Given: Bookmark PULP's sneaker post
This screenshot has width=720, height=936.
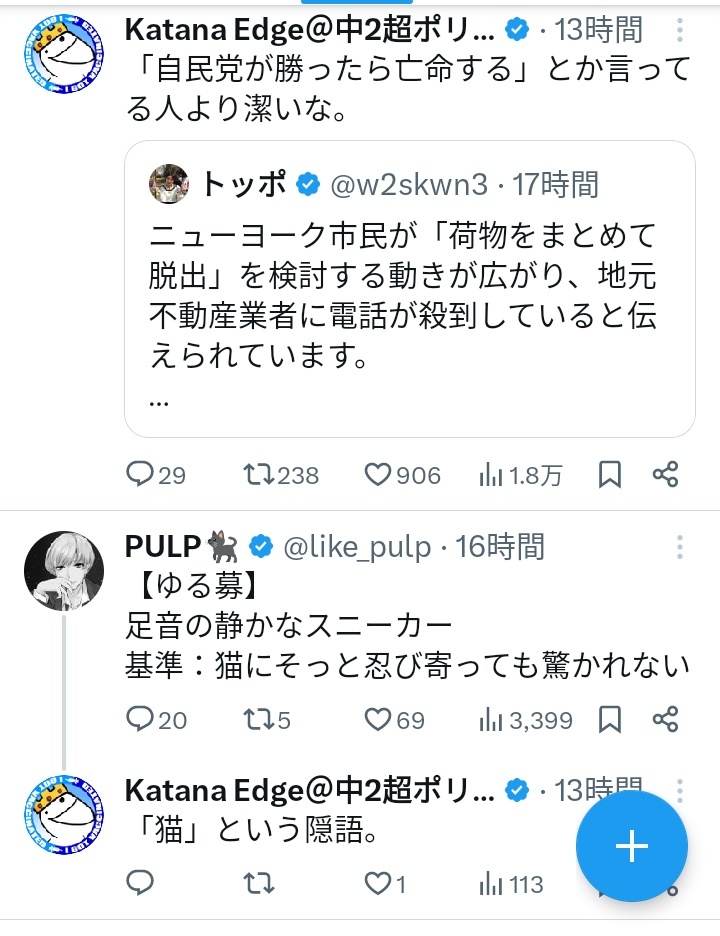Looking at the screenshot, I should click(x=609, y=718).
